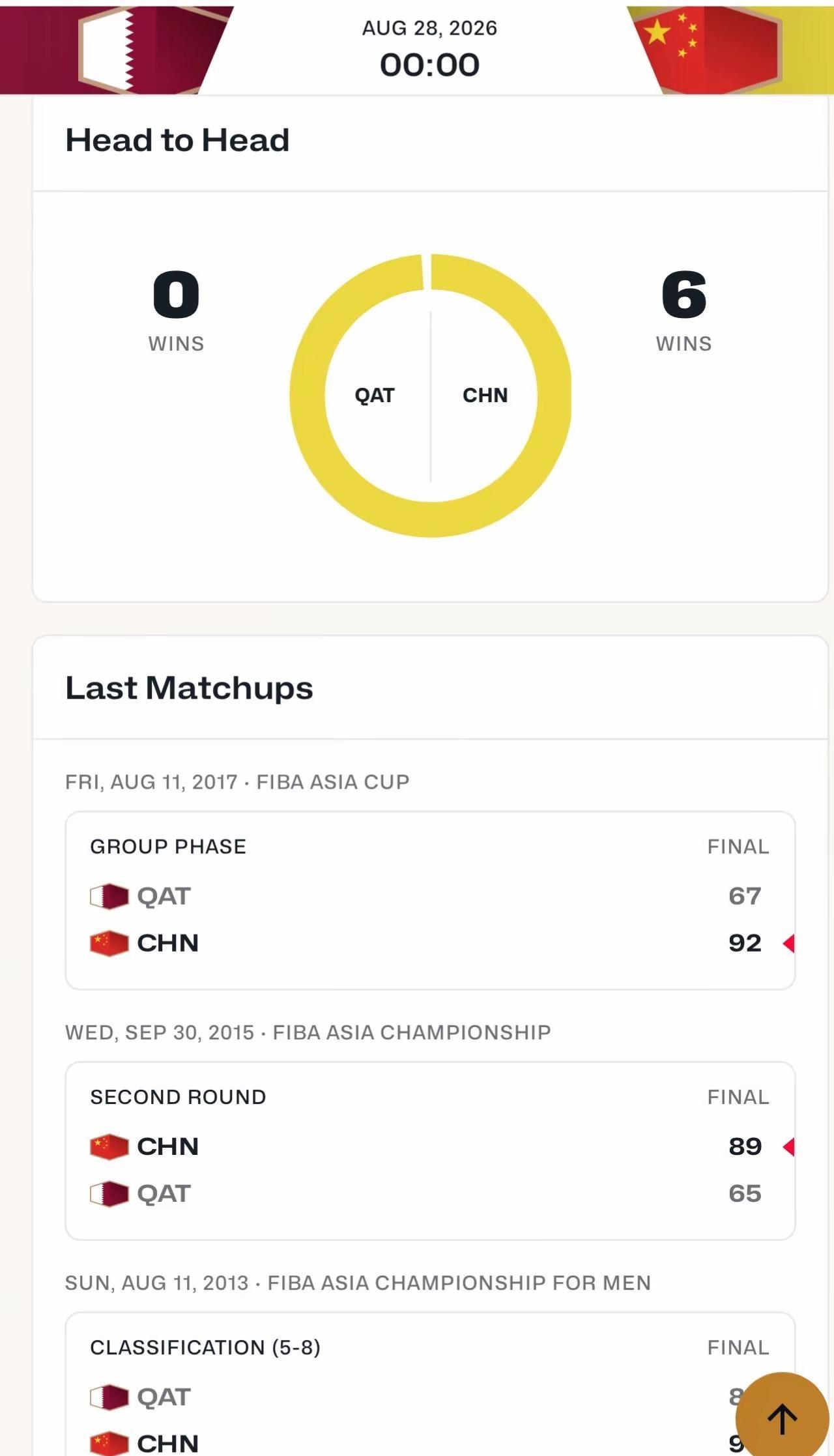Image resolution: width=834 pixels, height=1456 pixels.
Task: Click the yellow head-to-head donut chart
Action: [x=431, y=396]
